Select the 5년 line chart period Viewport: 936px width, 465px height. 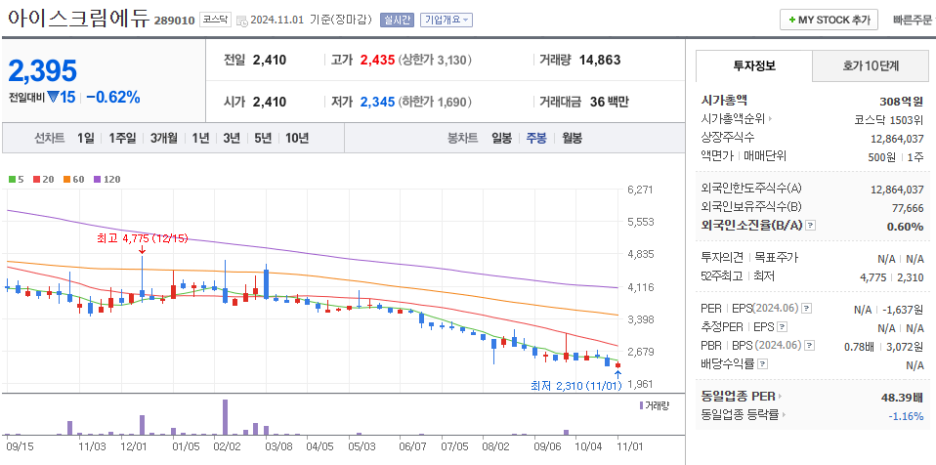click(x=262, y=138)
